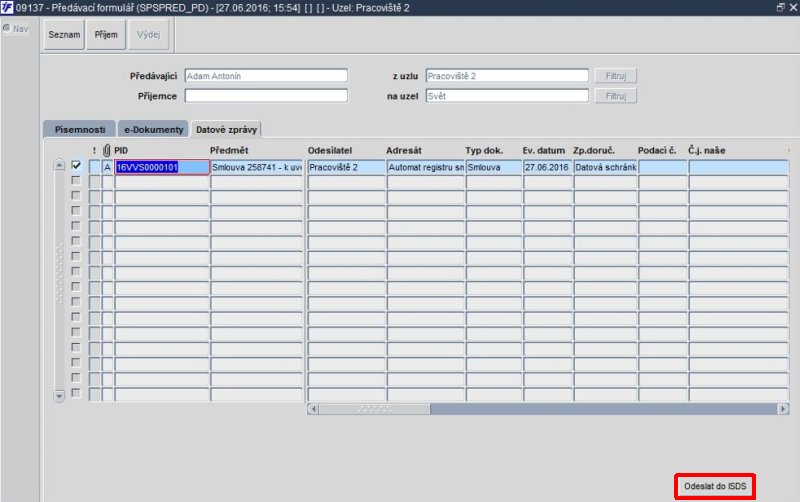Click Ev. datum cell 27.06.2016

547,167
